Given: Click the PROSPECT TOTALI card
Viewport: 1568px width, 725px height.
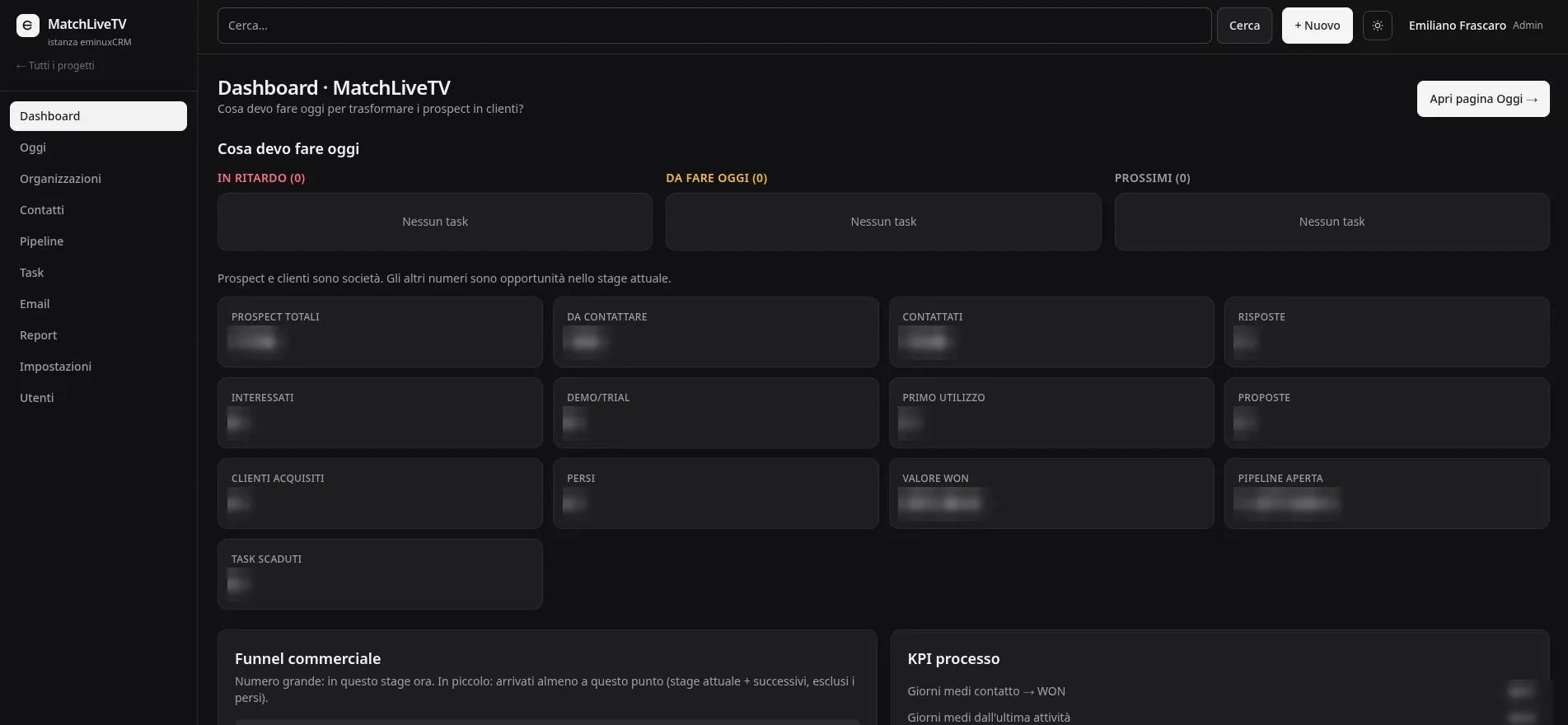Looking at the screenshot, I should pyautogui.click(x=380, y=332).
